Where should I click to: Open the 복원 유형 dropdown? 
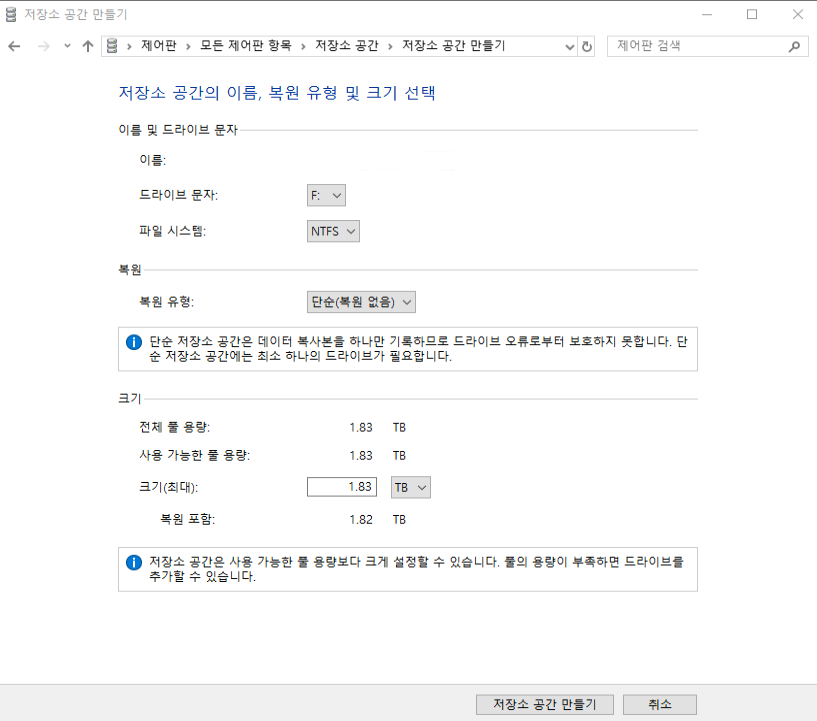pos(360,302)
